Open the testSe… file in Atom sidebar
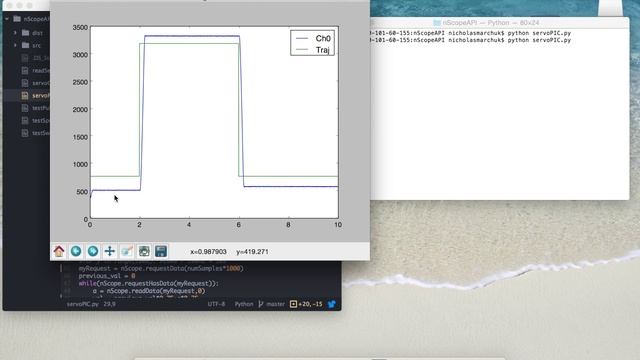Screen dimensions: 640x360 tap(40, 133)
